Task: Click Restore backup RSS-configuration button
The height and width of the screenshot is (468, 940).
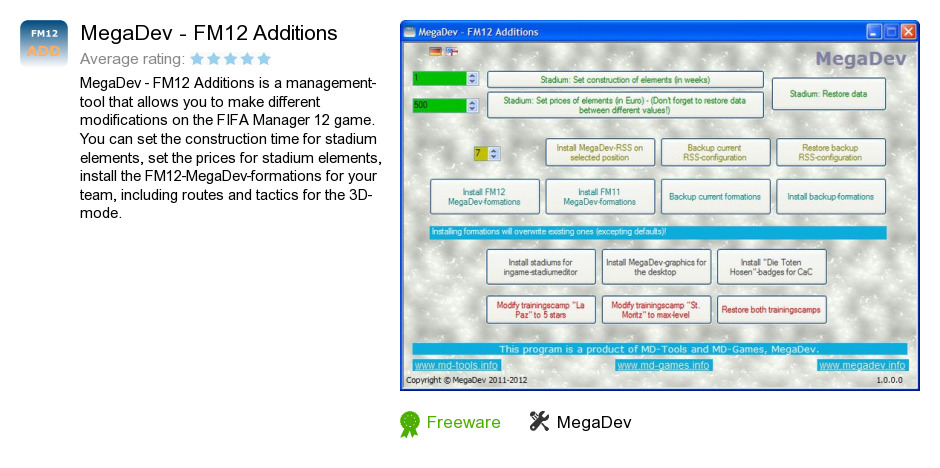Action: point(830,152)
